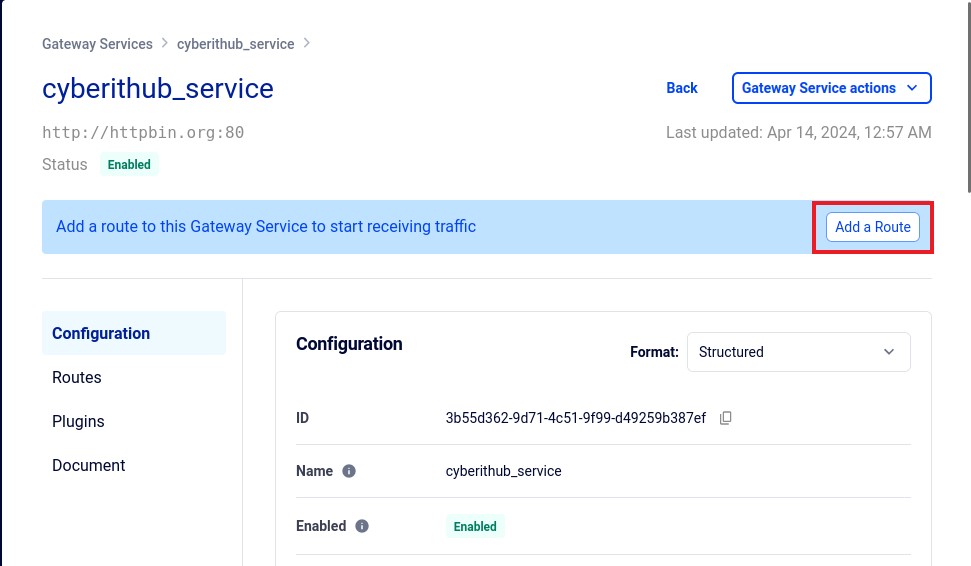The image size is (971, 566).
Task: Click the Add a Route button
Action: click(873, 227)
